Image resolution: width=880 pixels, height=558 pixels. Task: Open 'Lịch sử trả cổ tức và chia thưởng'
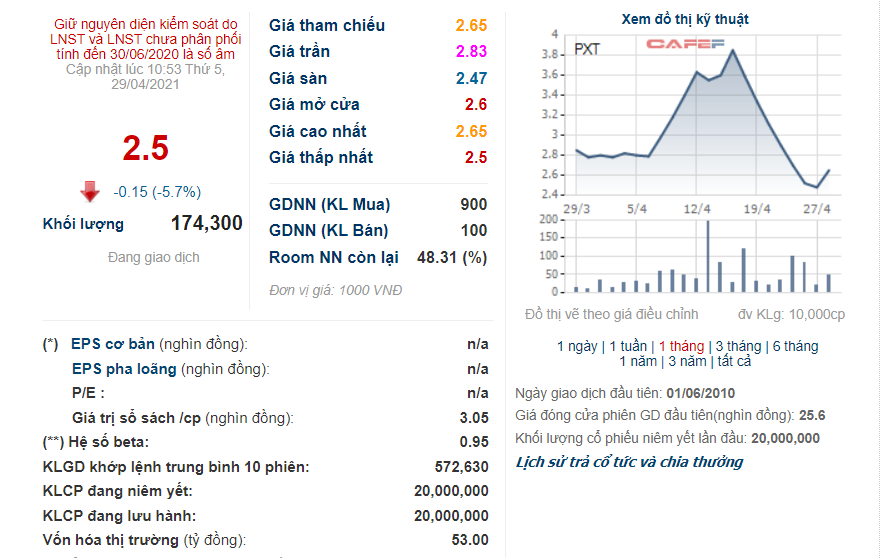pyautogui.click(x=629, y=462)
